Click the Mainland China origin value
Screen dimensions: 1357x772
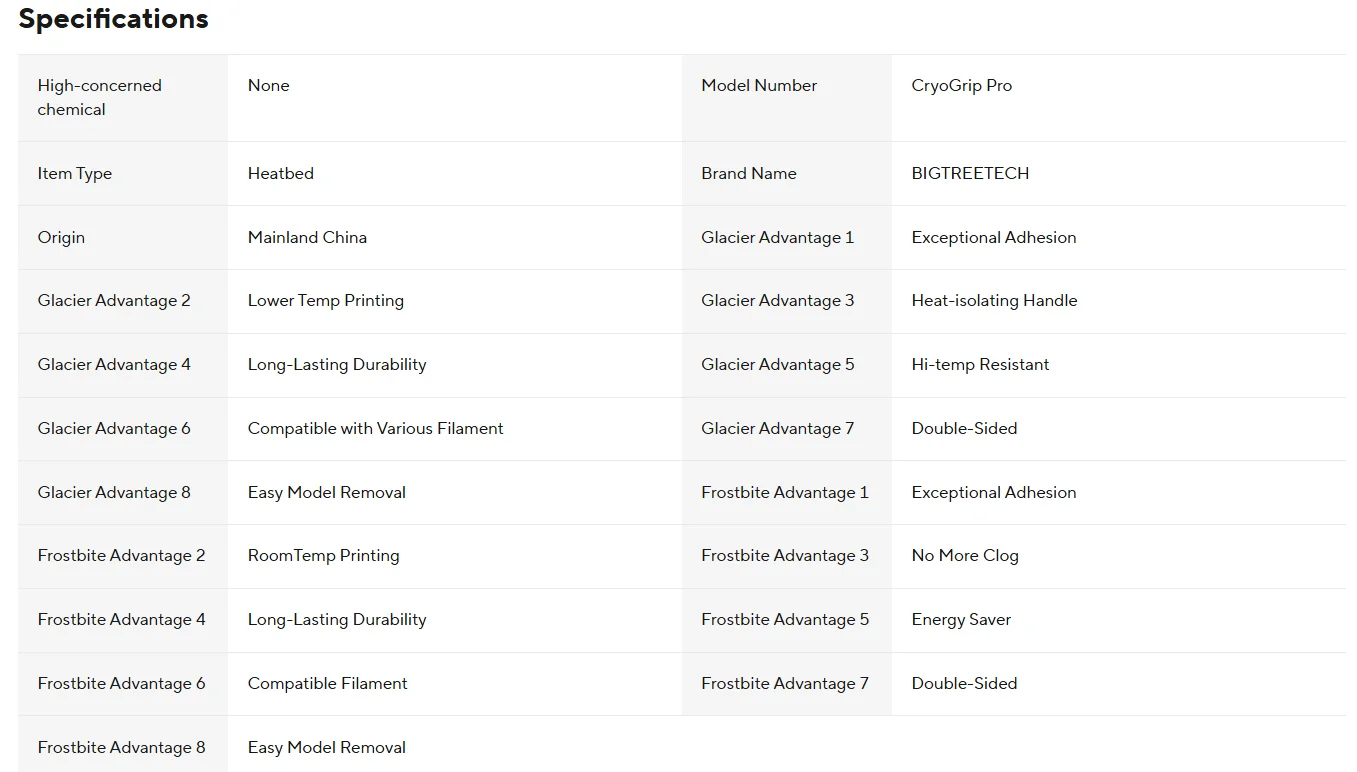[x=307, y=237]
